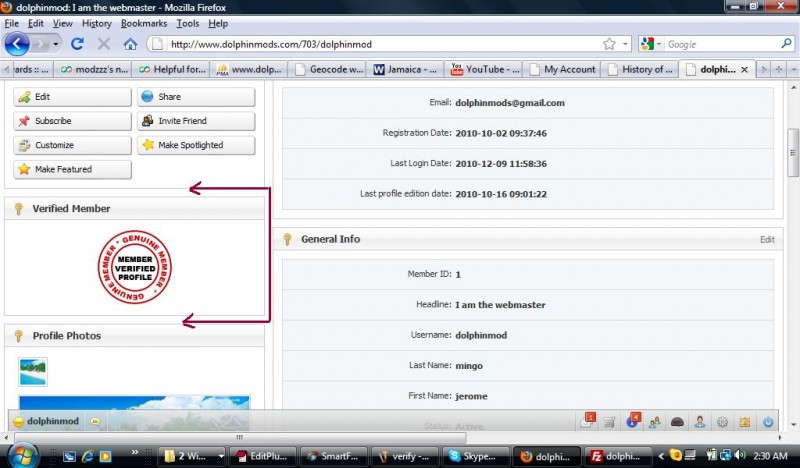Viewport: 800px width, 468px height.
Task: Open the Help menu
Action: (x=218, y=23)
